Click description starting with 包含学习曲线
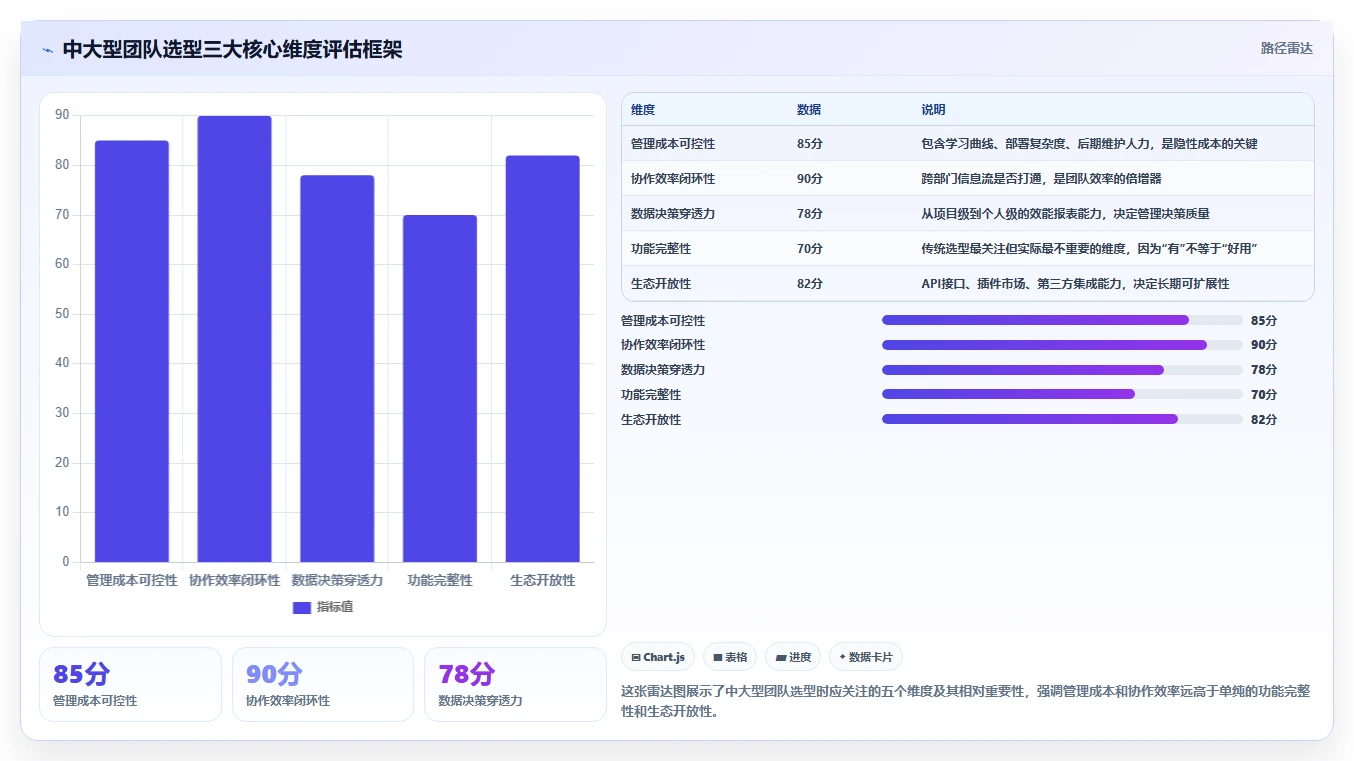The image size is (1354, 761). click(1089, 144)
